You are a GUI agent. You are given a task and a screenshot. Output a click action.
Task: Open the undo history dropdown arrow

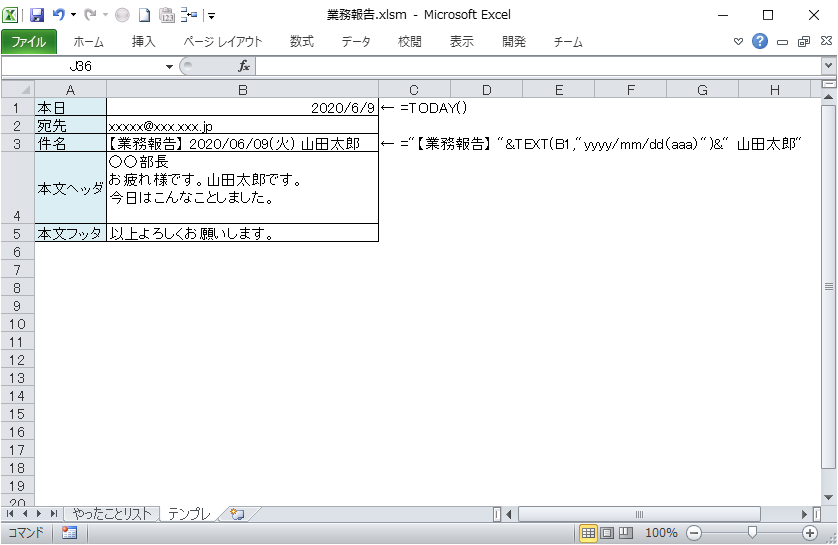click(x=73, y=15)
